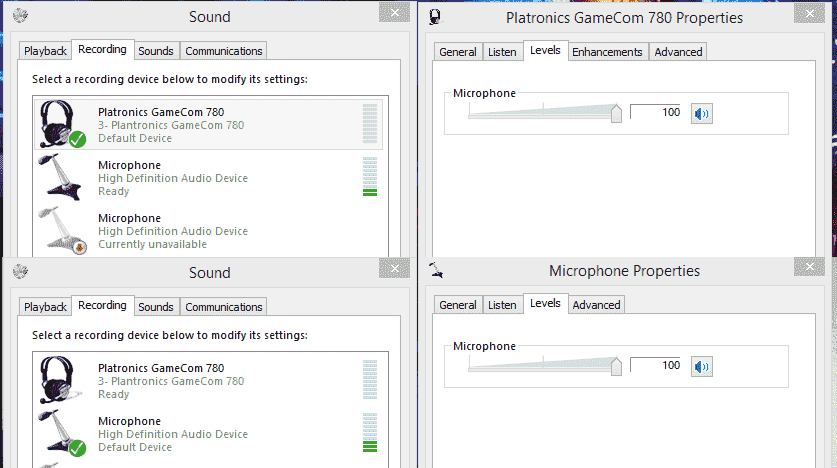Viewport: 837px width, 468px height.
Task: Click level value field in GameCom Properties
Action: (x=656, y=112)
